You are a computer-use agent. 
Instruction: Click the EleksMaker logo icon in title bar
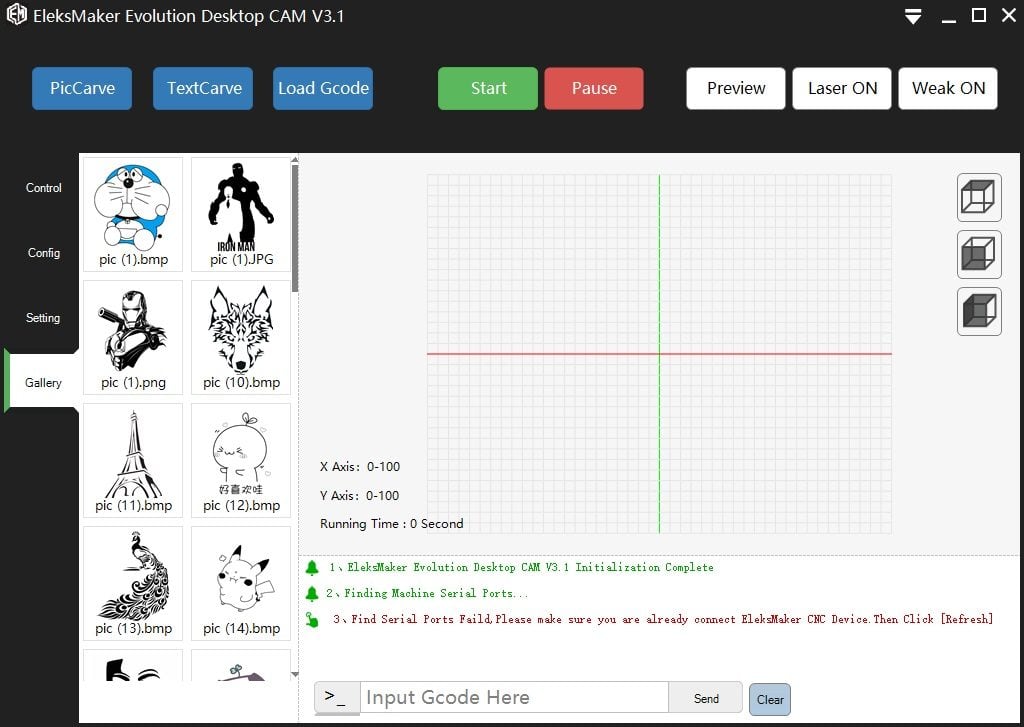click(16, 14)
